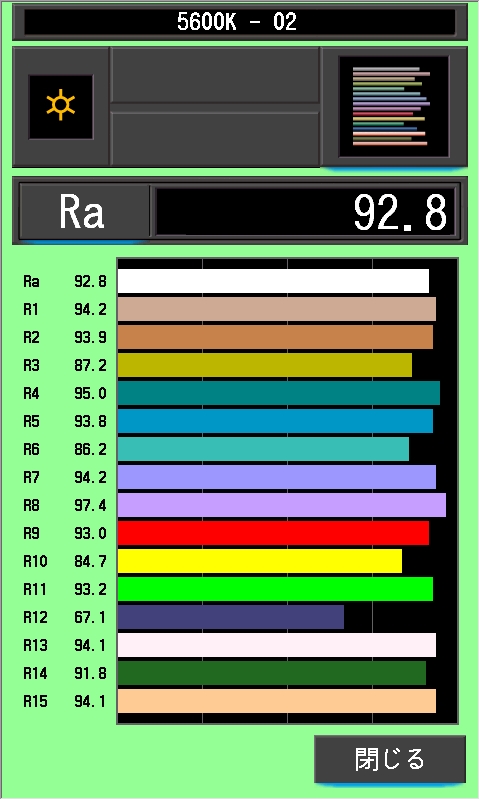
Task: Click the R10 value 84.7
Action: (91, 561)
